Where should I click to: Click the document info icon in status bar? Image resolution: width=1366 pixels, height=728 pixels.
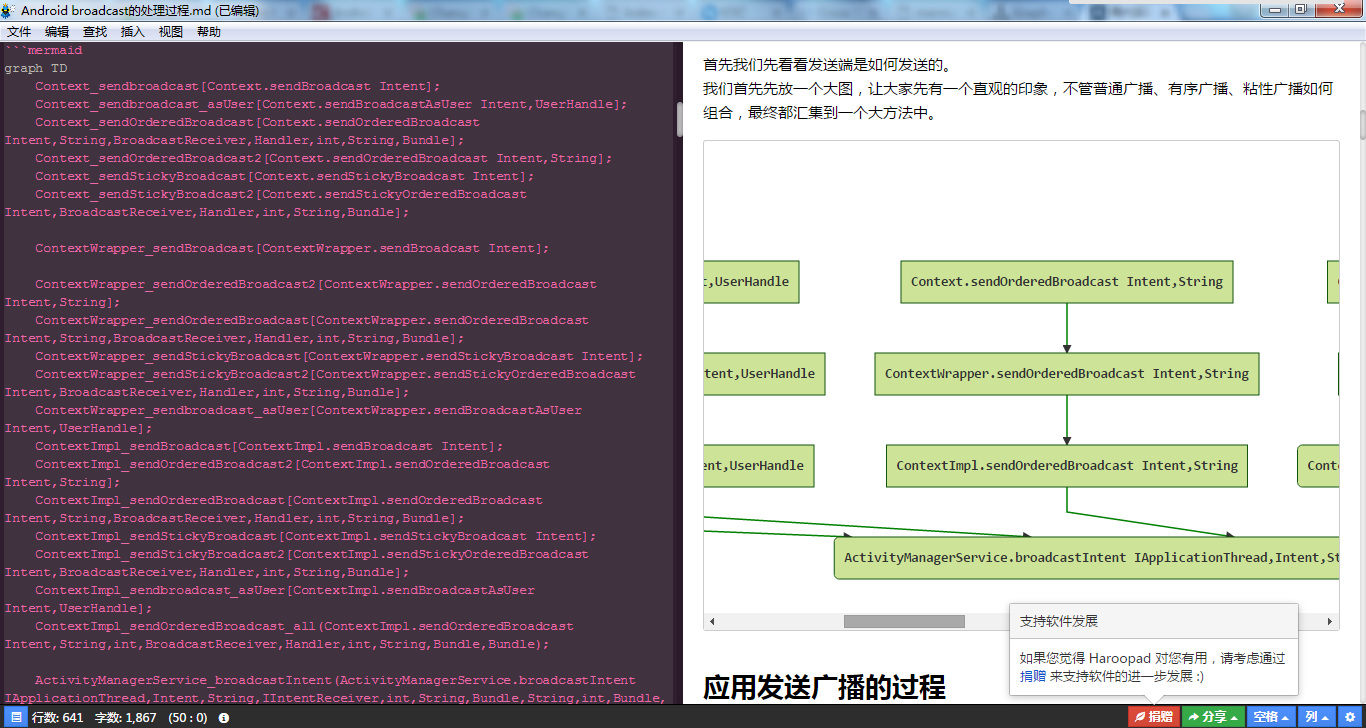click(x=224, y=718)
